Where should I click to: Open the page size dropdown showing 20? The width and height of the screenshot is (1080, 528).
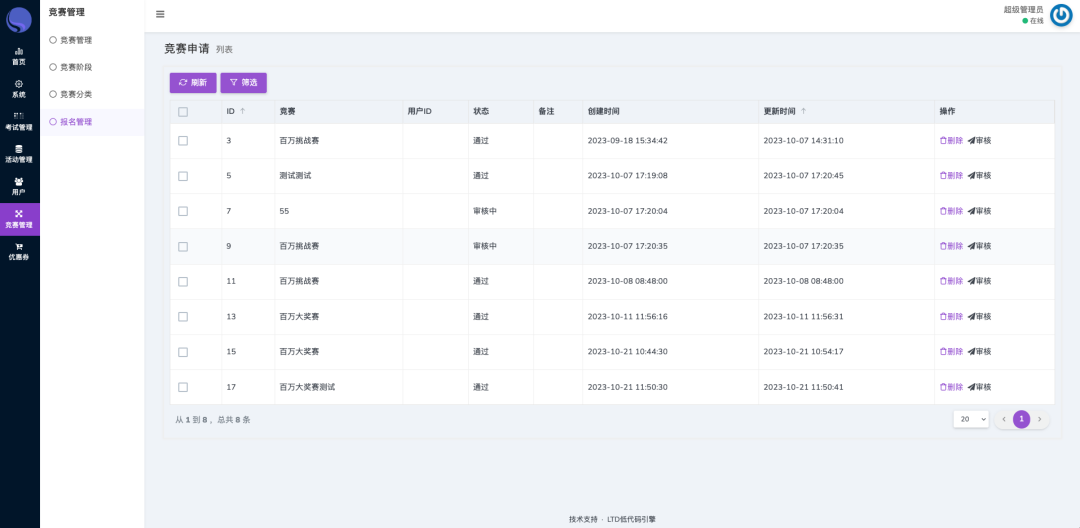click(970, 419)
